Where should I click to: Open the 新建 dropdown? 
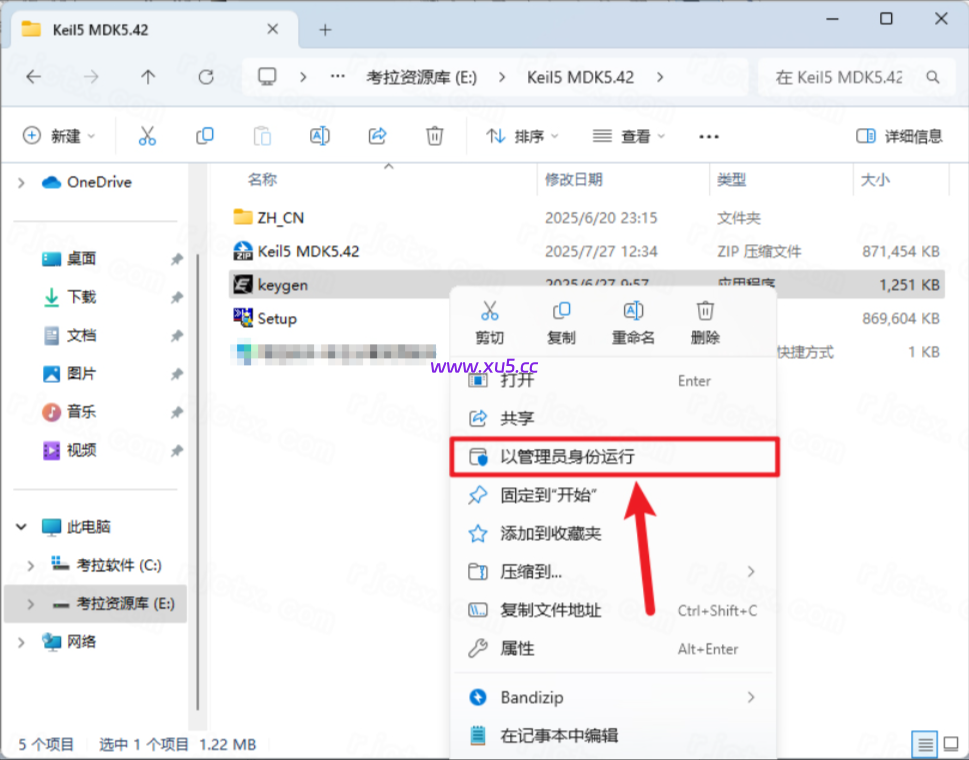tap(60, 135)
